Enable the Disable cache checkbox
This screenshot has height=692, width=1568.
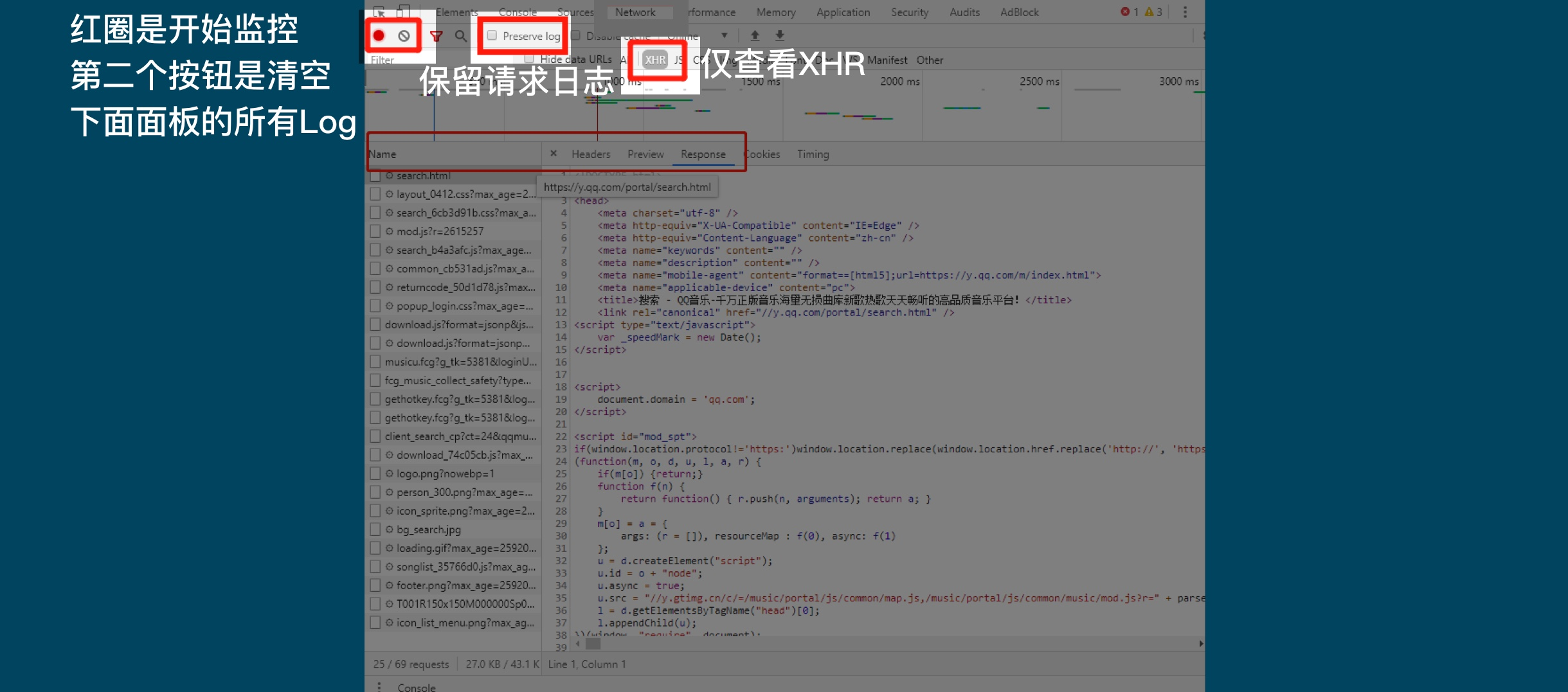(577, 36)
